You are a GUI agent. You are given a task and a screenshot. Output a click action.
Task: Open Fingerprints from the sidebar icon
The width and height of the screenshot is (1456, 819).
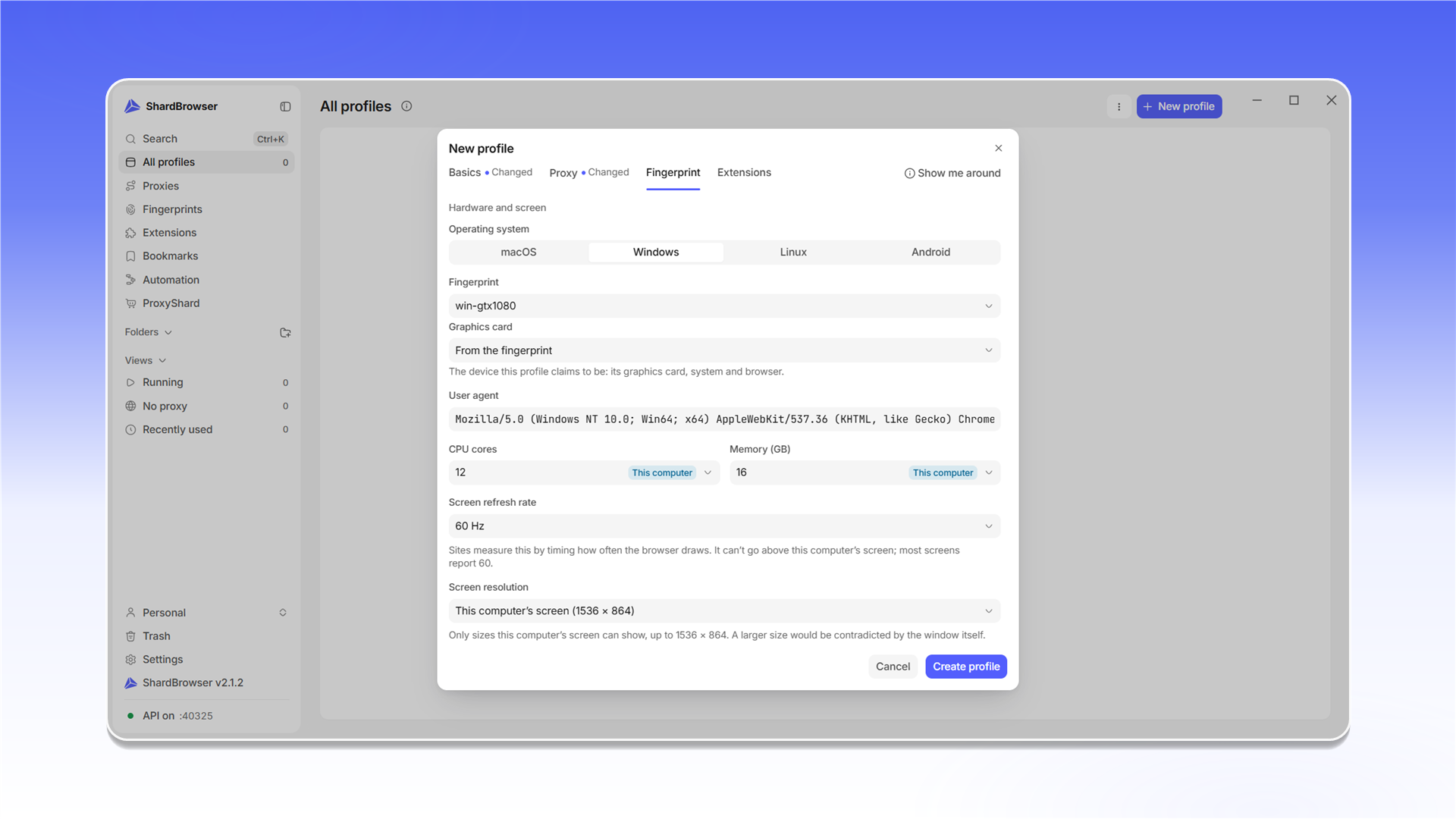(x=130, y=209)
